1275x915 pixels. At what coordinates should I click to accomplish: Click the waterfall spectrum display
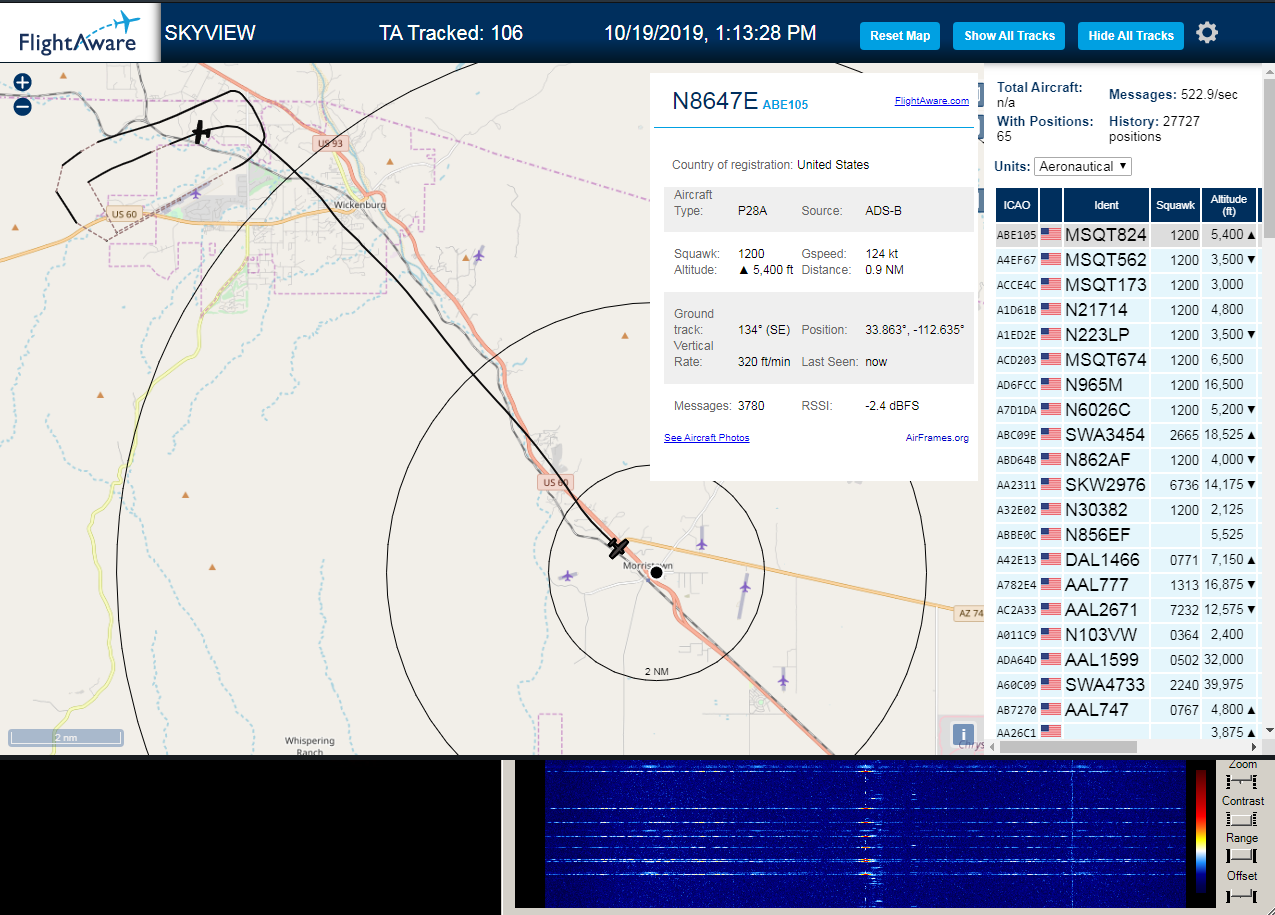pos(865,835)
